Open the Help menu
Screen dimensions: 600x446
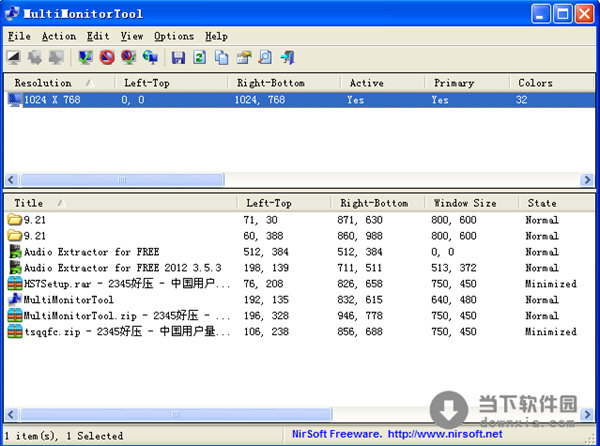tap(216, 36)
